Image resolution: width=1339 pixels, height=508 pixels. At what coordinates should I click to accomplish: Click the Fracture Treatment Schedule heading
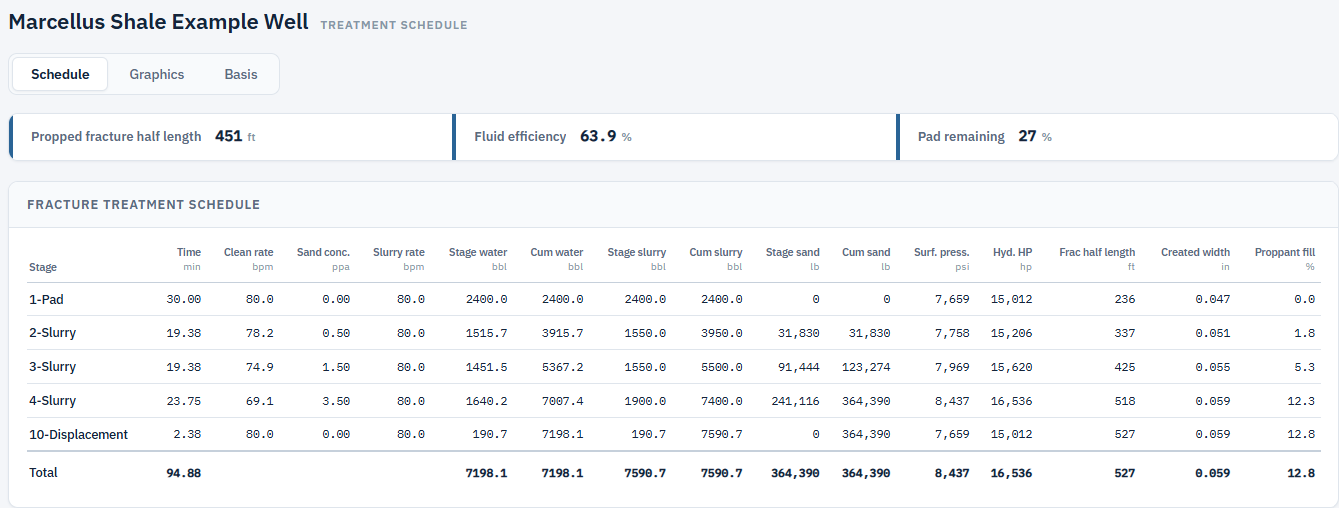coord(144,205)
